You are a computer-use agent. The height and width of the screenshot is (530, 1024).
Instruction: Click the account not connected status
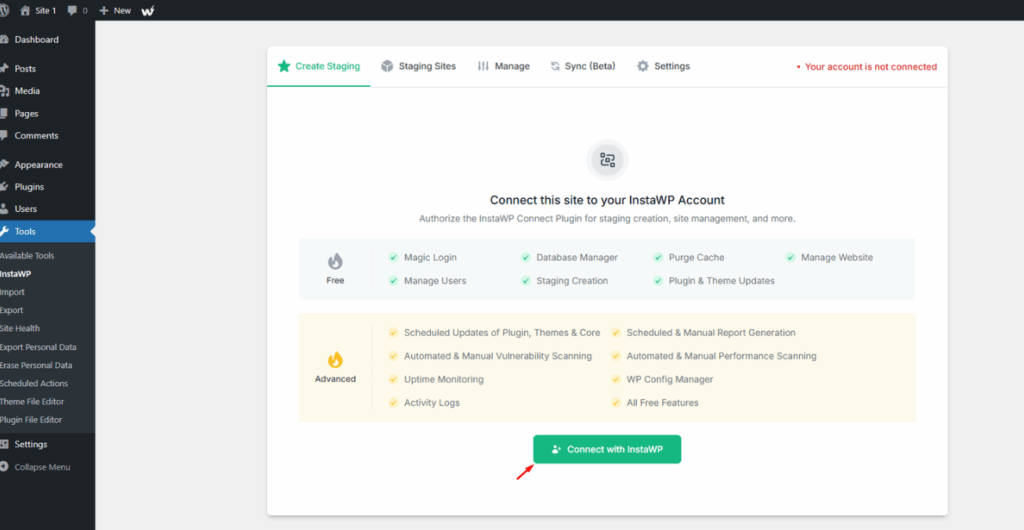867,67
